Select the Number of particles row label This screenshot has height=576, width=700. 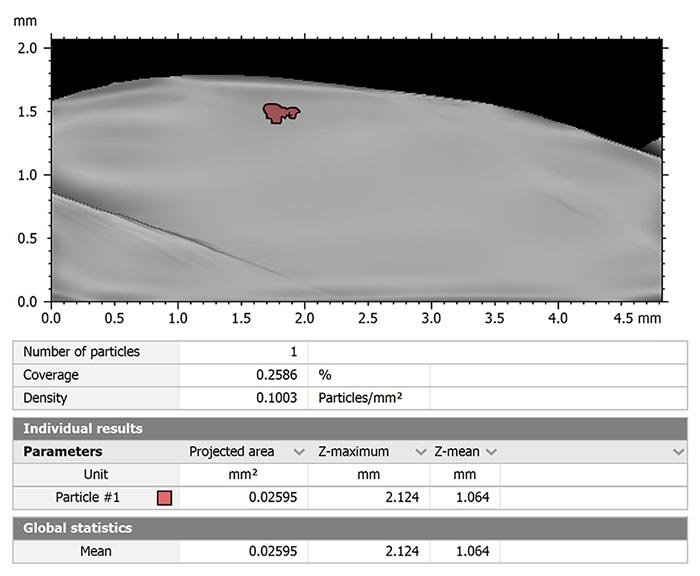pos(81,352)
